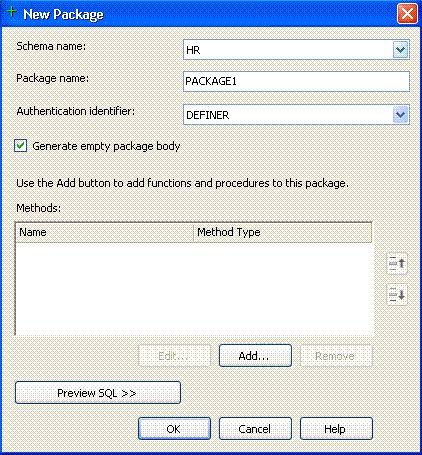Image resolution: width=422 pixels, height=455 pixels.
Task: Click the Package name input field
Action: click(x=296, y=81)
